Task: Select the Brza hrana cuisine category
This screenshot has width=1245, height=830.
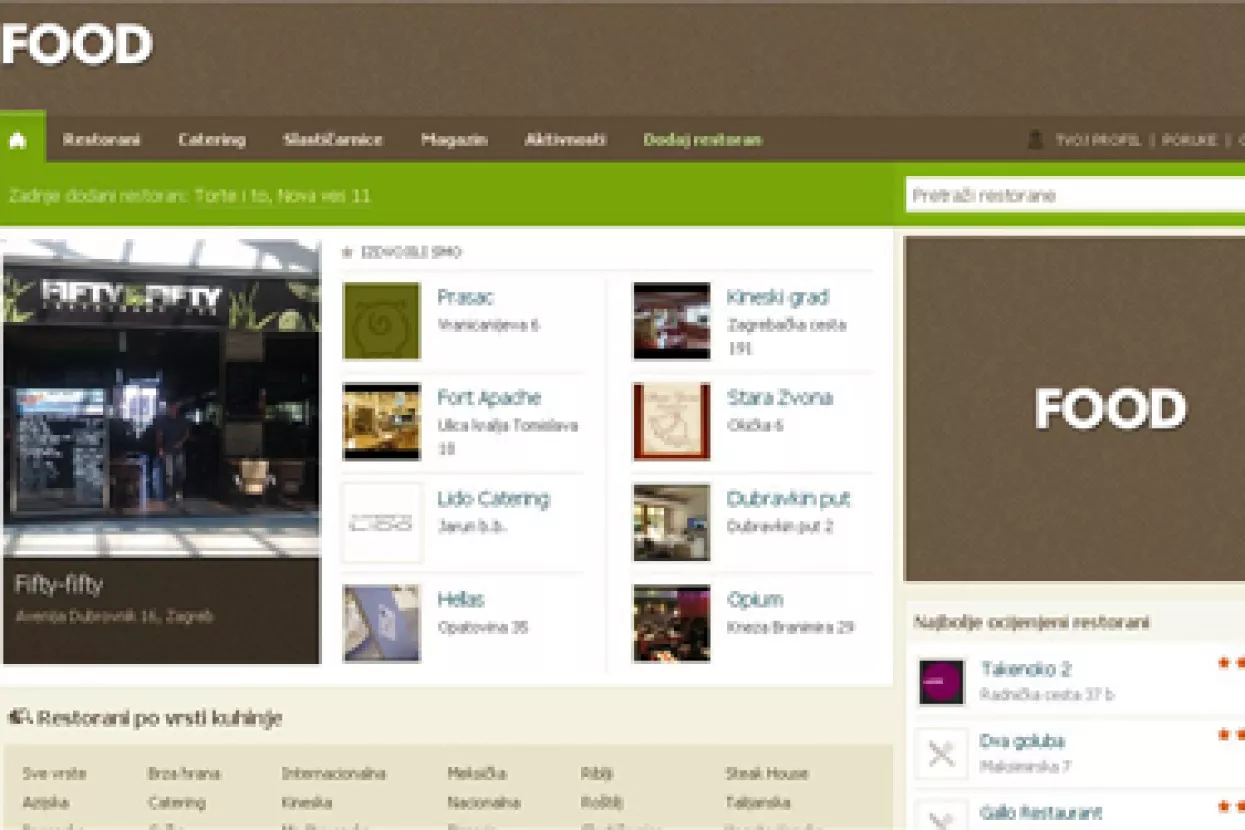Action: [x=184, y=774]
